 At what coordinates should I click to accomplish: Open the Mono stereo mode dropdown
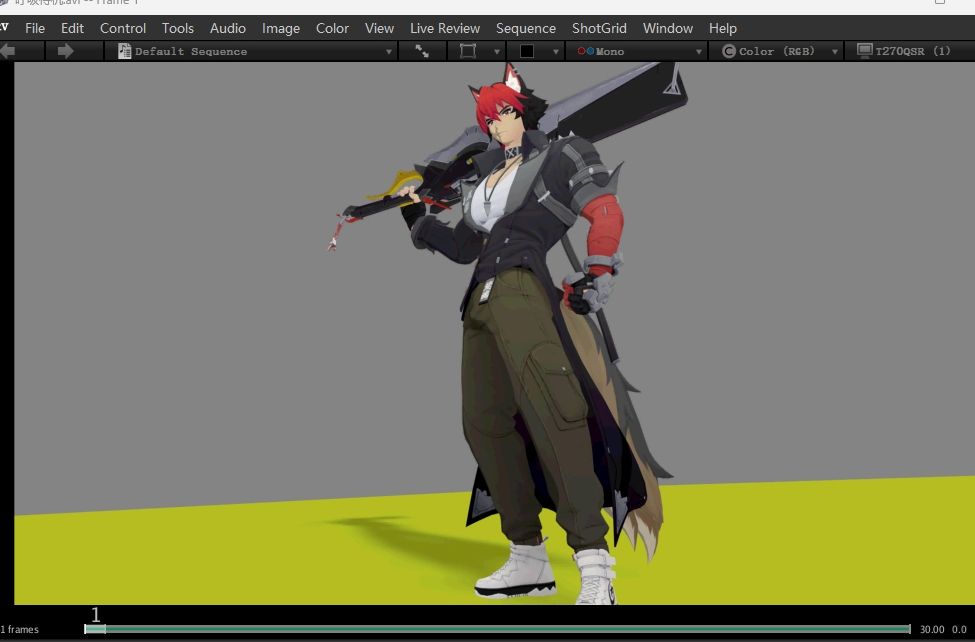tap(639, 51)
